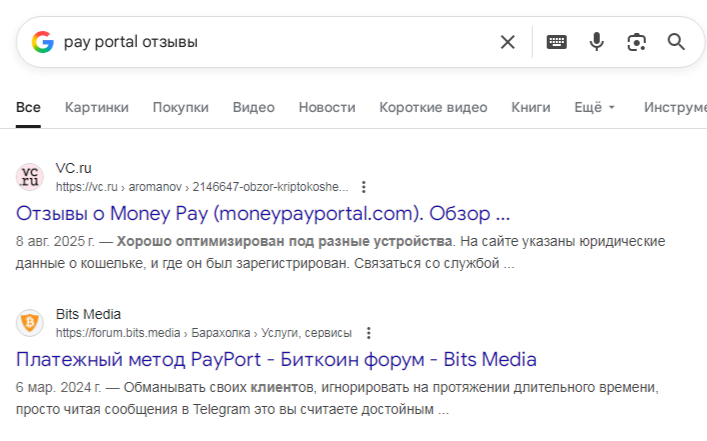Clear the search query with X
Screen dimensions: 707x441
508,42
